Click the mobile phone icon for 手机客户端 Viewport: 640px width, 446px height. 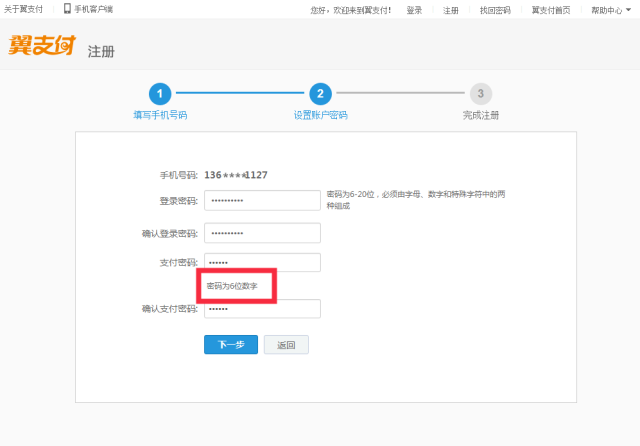[x=67, y=9]
